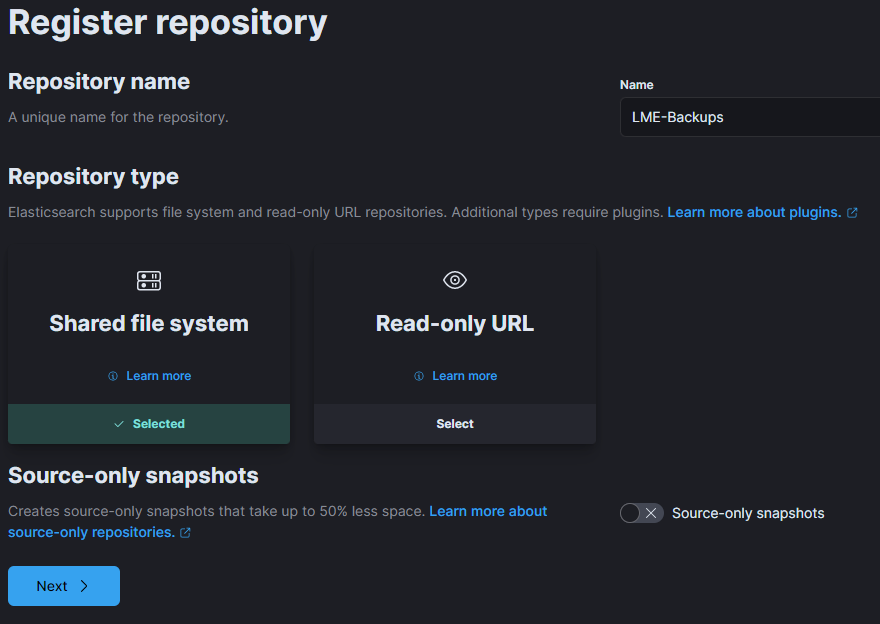Click the Read-only URL eye icon
The image size is (880, 624).
(x=455, y=280)
